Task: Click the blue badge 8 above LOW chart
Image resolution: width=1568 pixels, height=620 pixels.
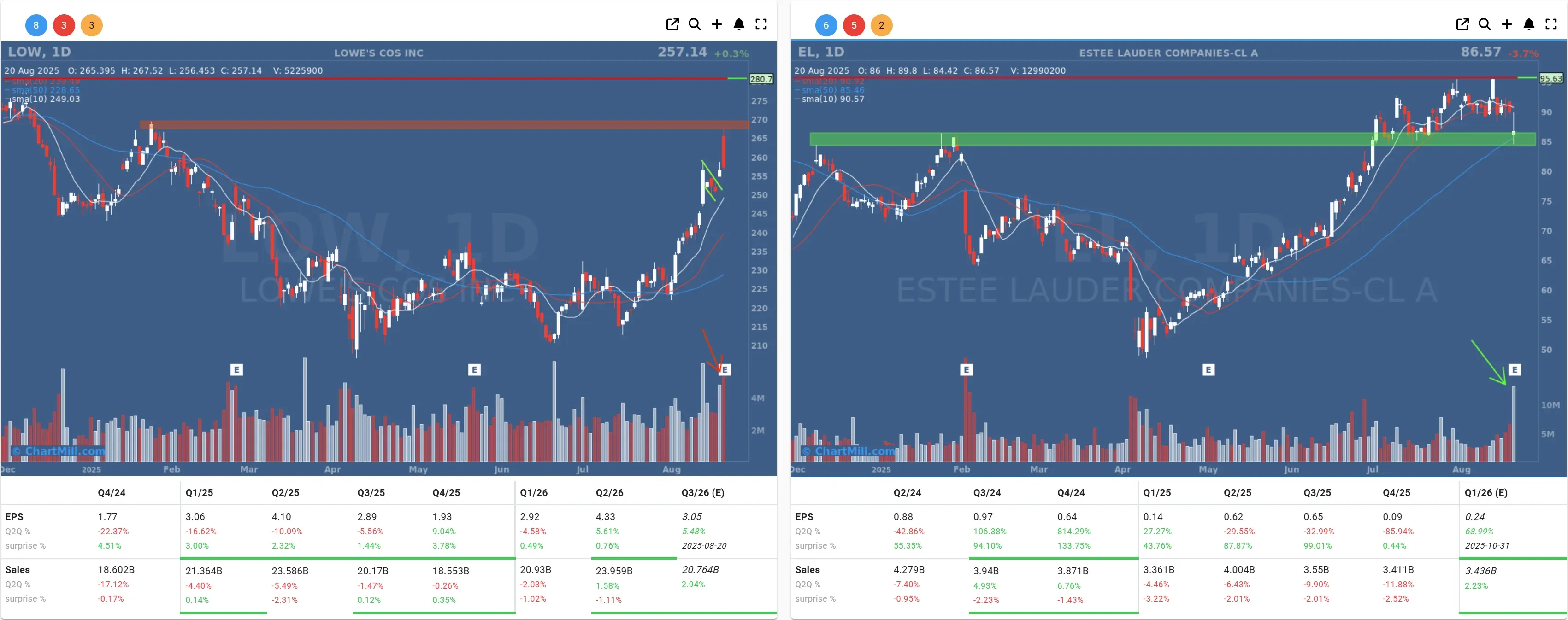Action: [x=36, y=25]
